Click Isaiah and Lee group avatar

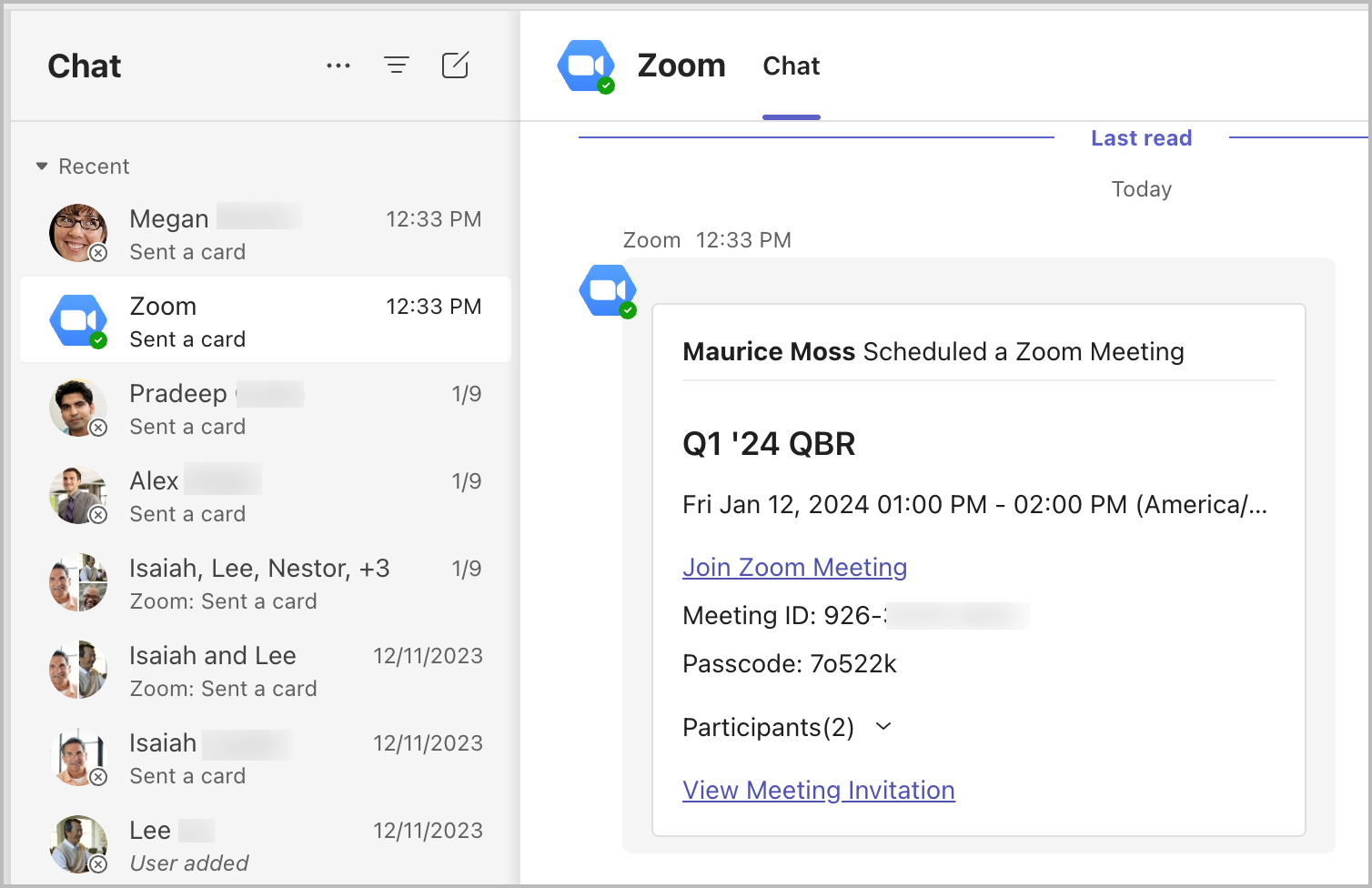coord(78,670)
